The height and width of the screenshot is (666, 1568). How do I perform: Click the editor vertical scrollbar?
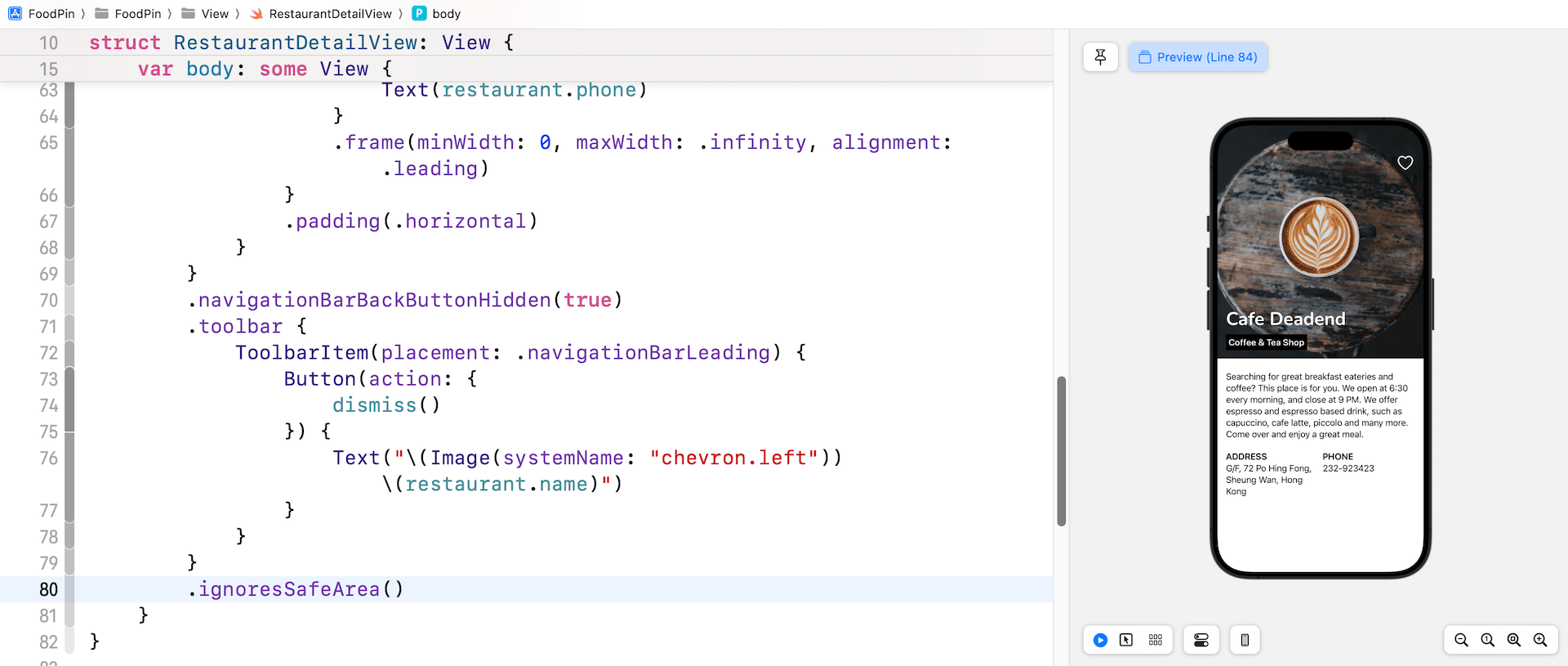1061,450
